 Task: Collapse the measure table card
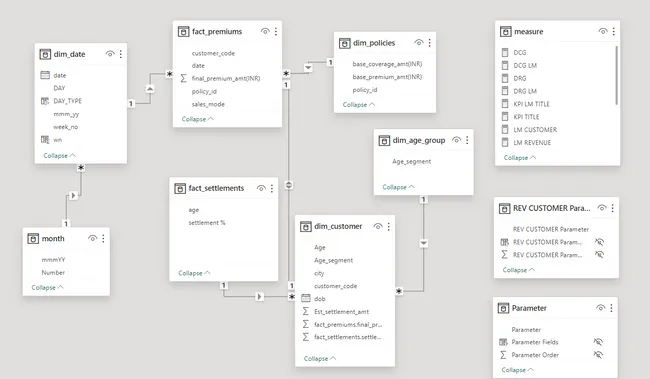pyautogui.click(x=520, y=158)
